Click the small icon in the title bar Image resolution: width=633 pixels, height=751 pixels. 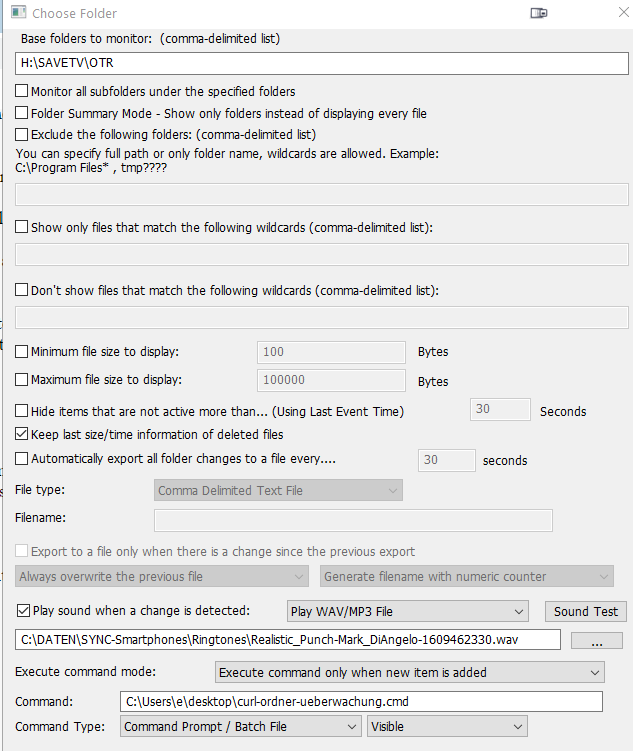tap(538, 13)
